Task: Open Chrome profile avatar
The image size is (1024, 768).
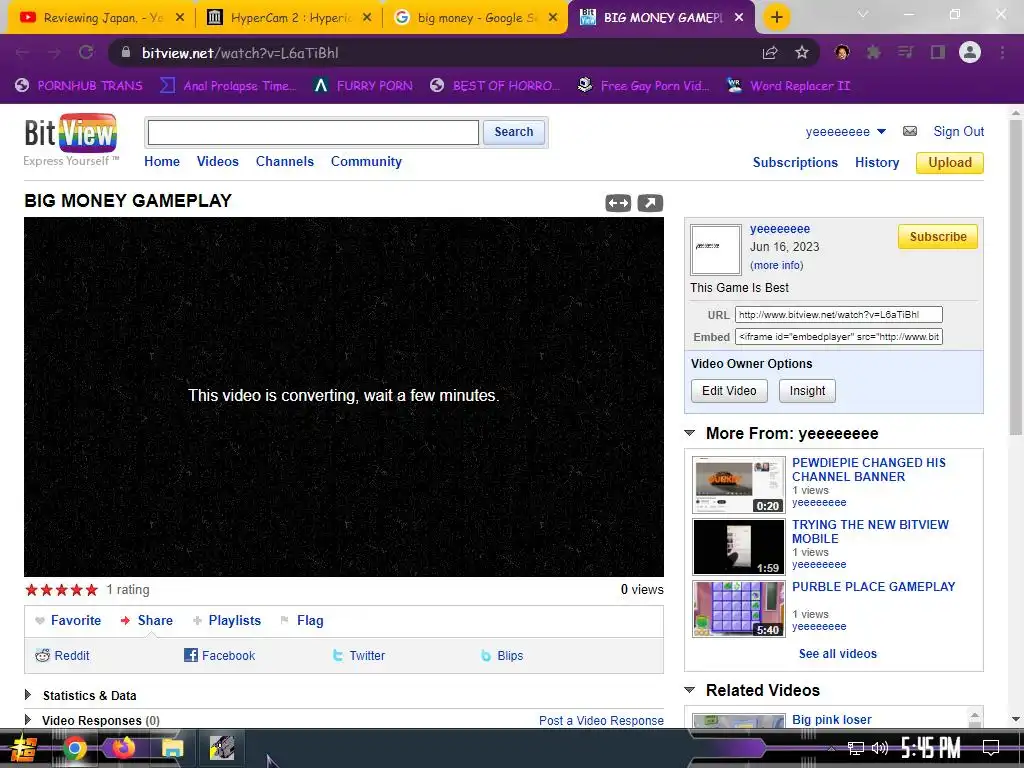Action: (970, 52)
